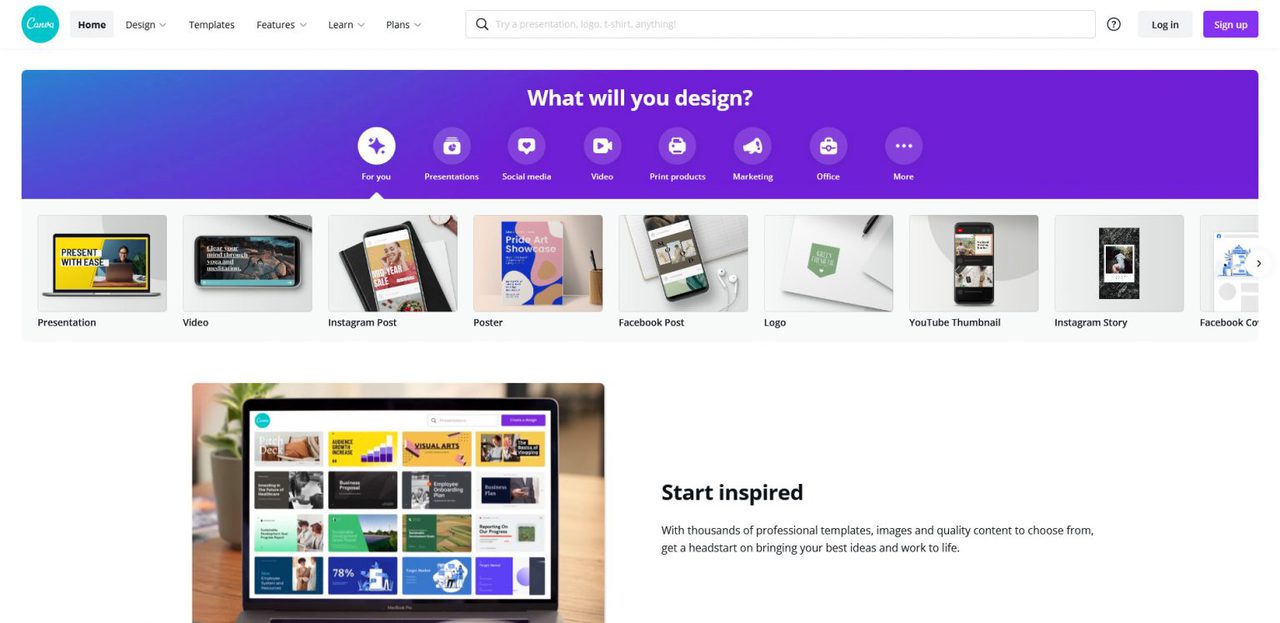Screen dimensions: 1280x623
Task: Open the Presentations category icon
Action: (x=451, y=146)
